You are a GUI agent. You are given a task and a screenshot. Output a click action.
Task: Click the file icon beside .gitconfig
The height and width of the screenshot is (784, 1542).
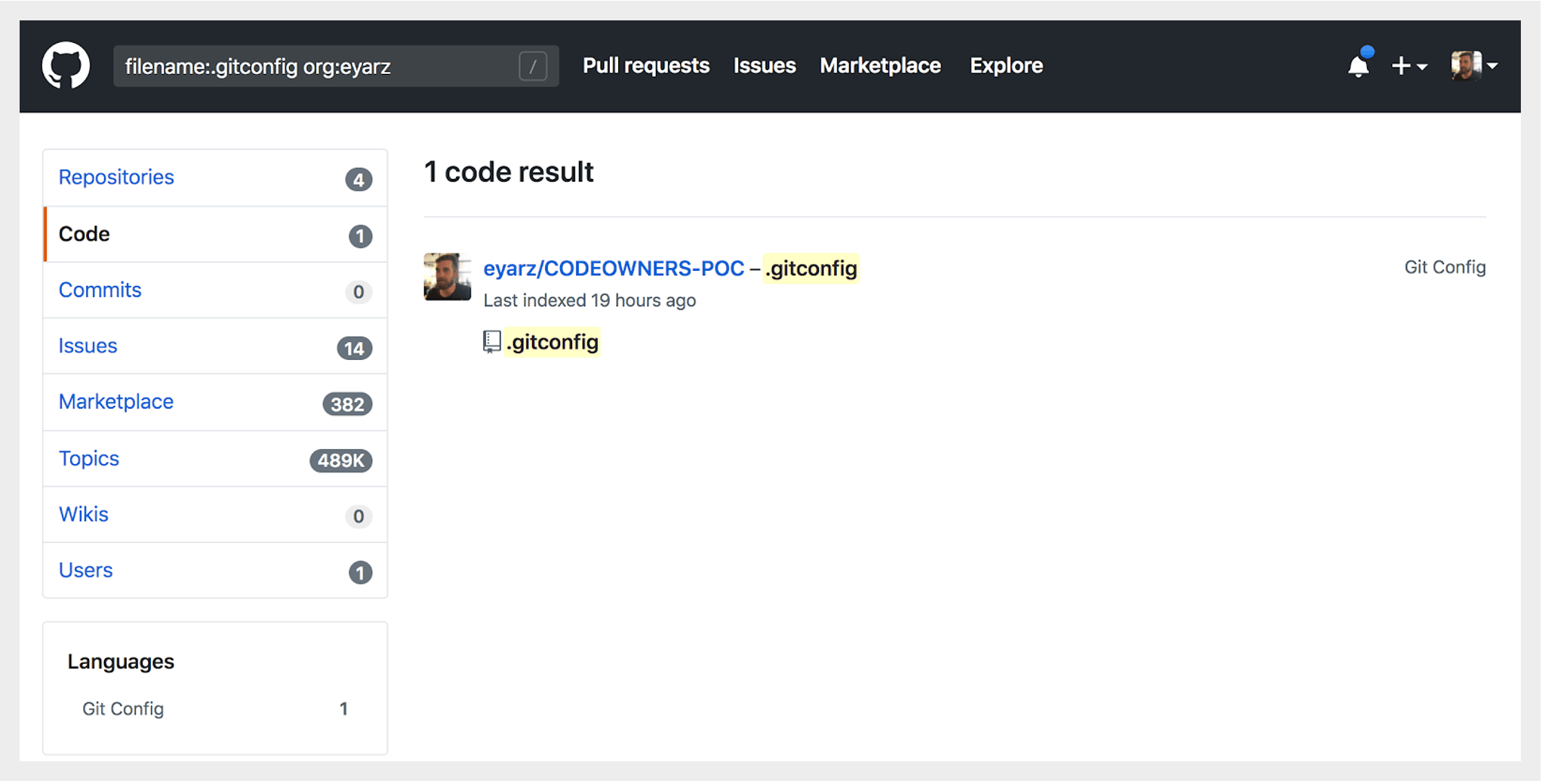coord(492,342)
